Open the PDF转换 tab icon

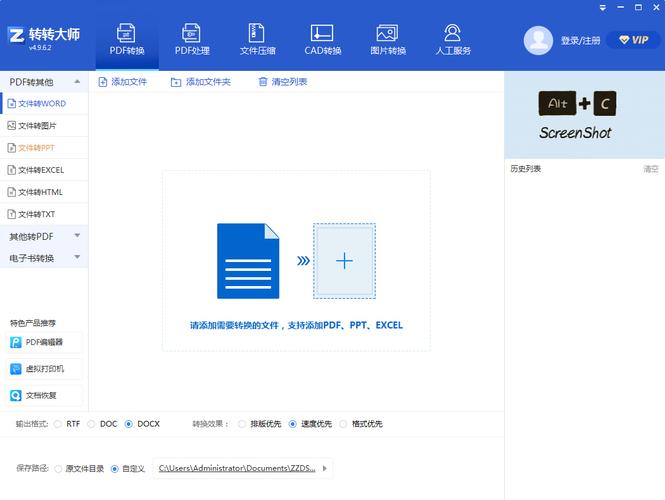(x=126, y=33)
